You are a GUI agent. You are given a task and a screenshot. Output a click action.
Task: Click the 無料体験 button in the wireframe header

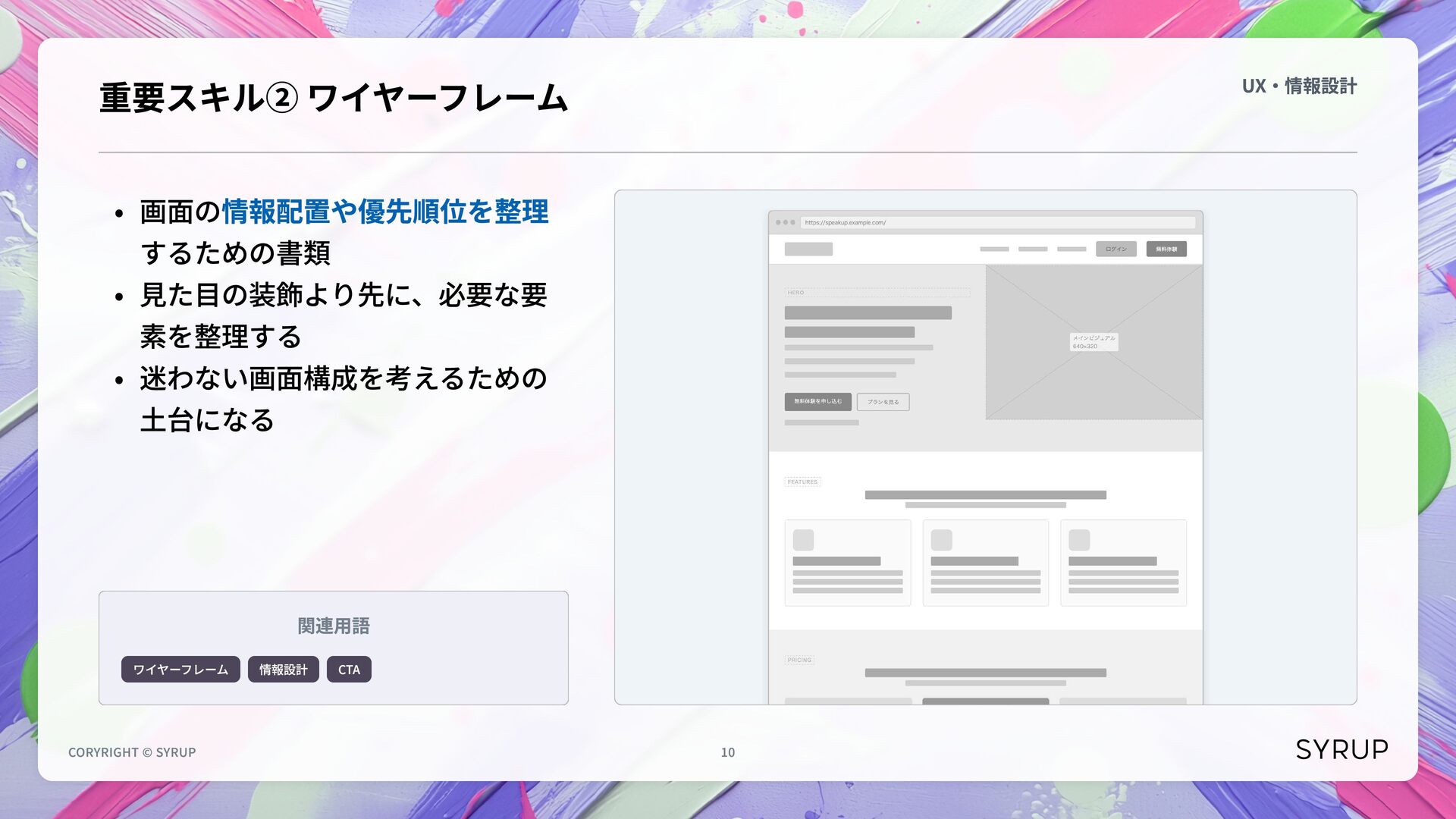1166,249
